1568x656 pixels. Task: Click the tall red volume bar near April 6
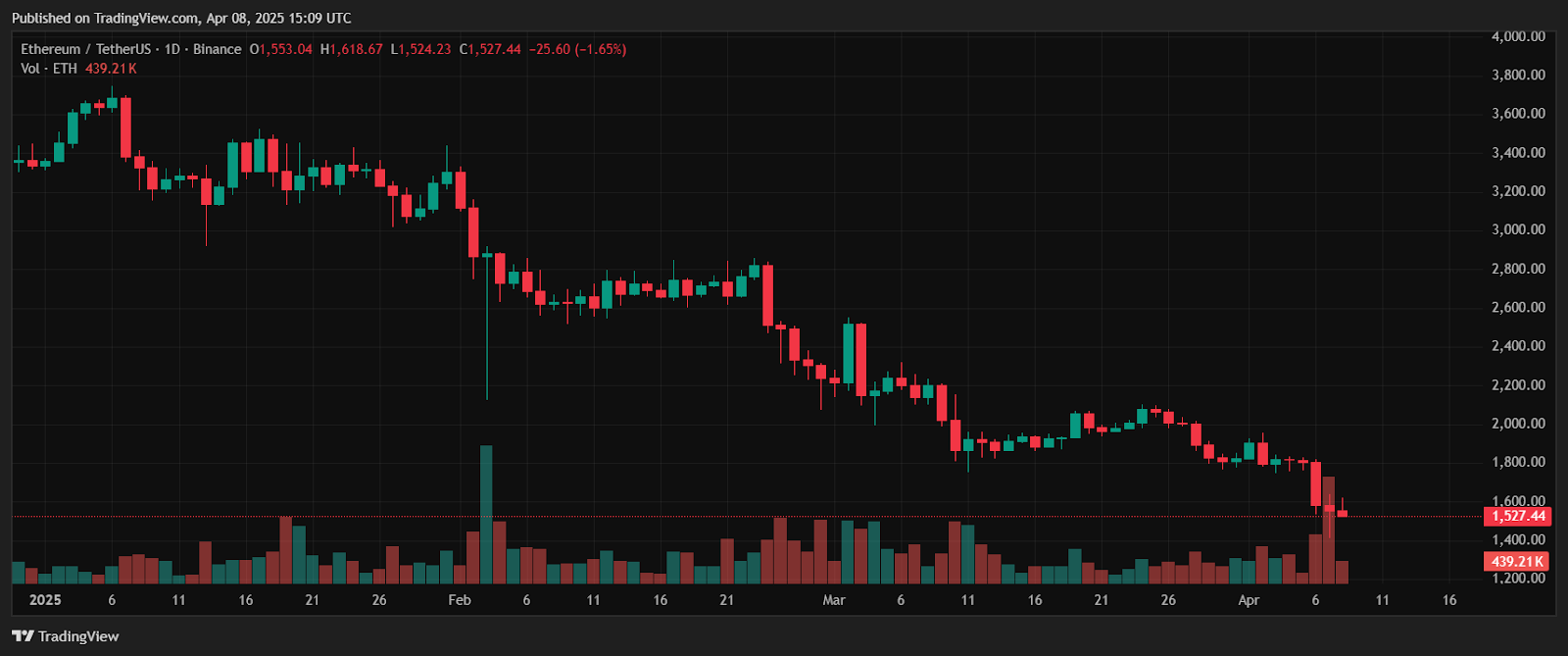[x=1329, y=530]
